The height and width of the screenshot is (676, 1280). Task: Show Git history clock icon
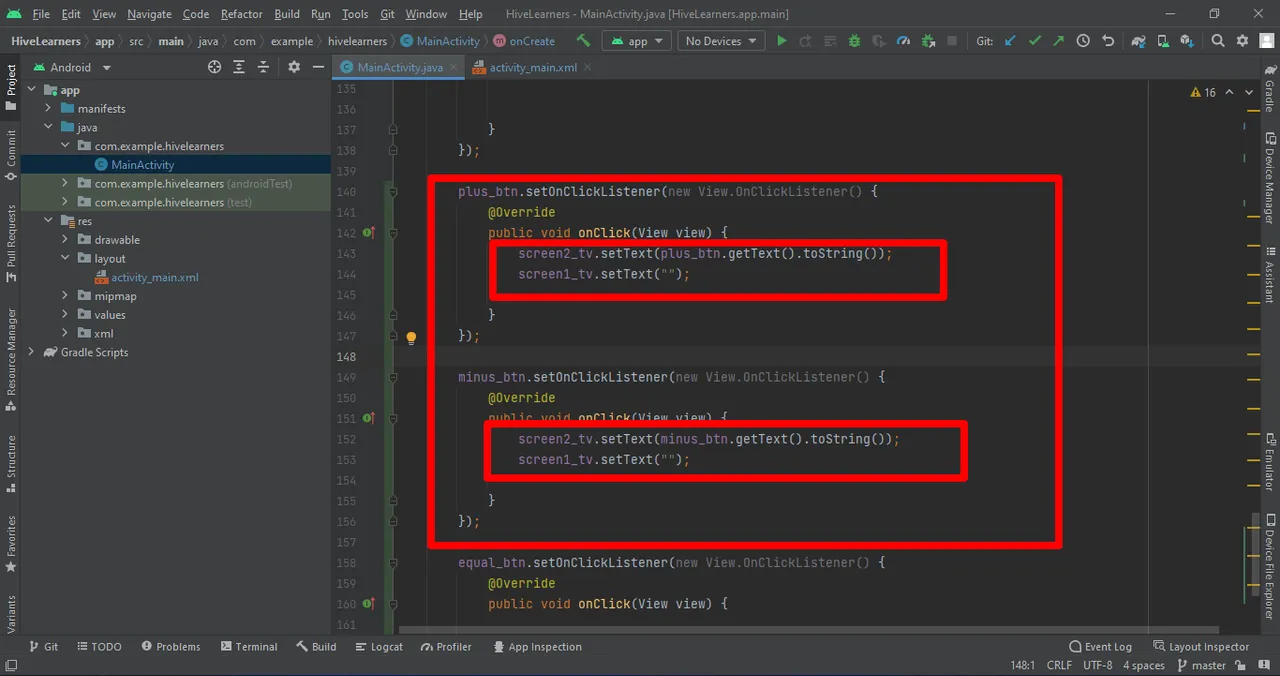1083,41
